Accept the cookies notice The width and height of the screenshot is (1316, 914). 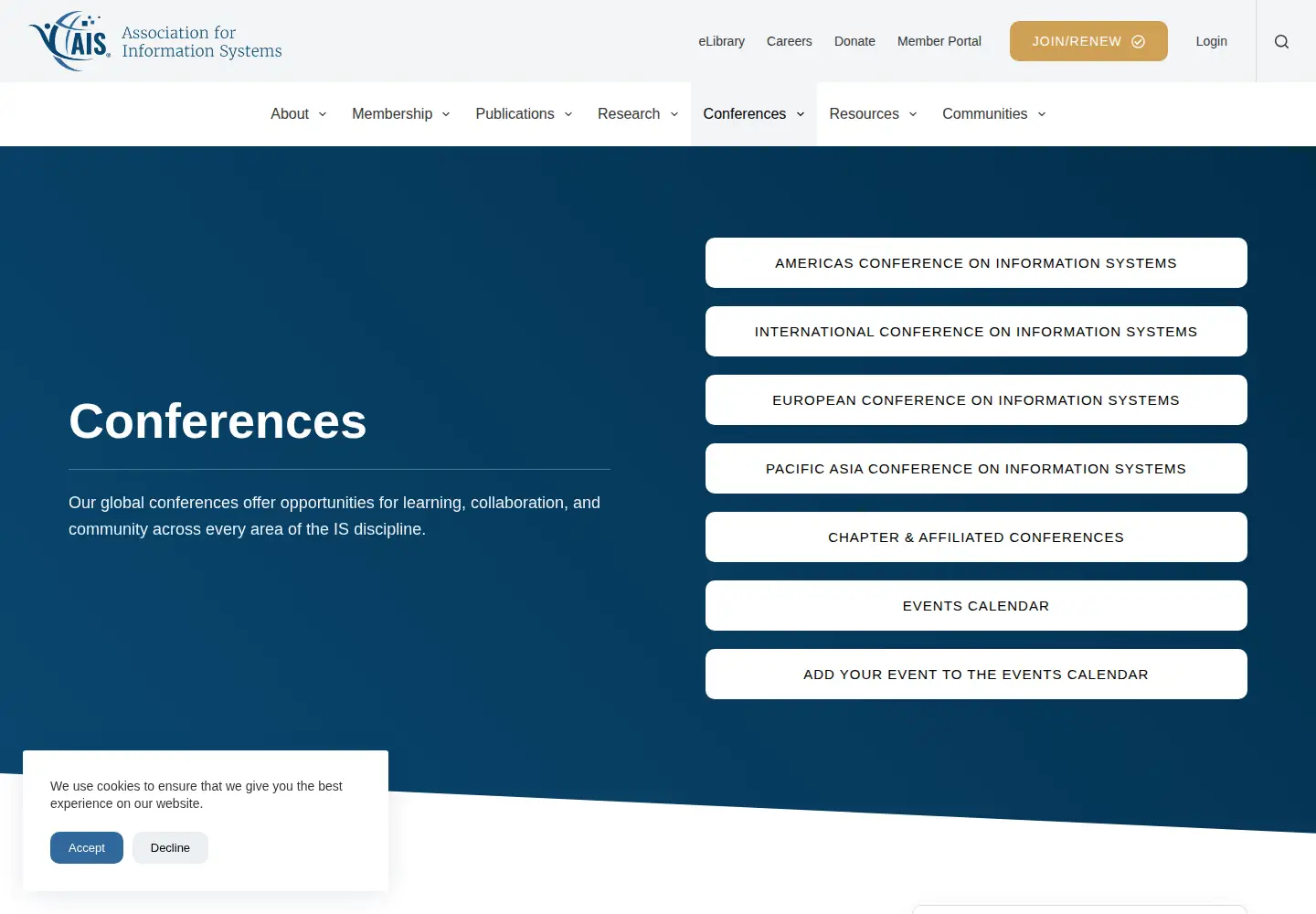click(87, 848)
